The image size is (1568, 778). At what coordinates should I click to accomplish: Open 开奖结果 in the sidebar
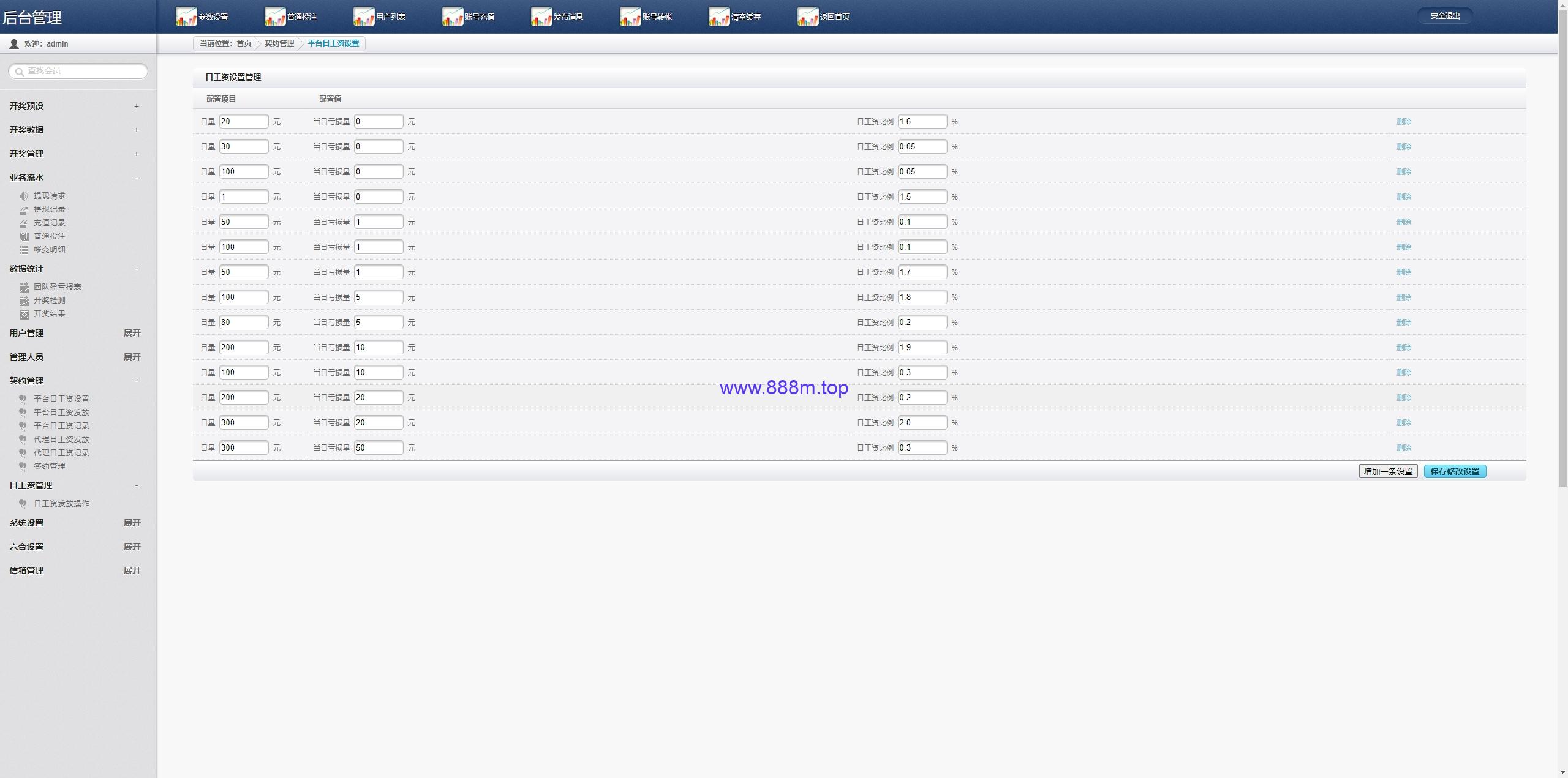[x=49, y=314]
